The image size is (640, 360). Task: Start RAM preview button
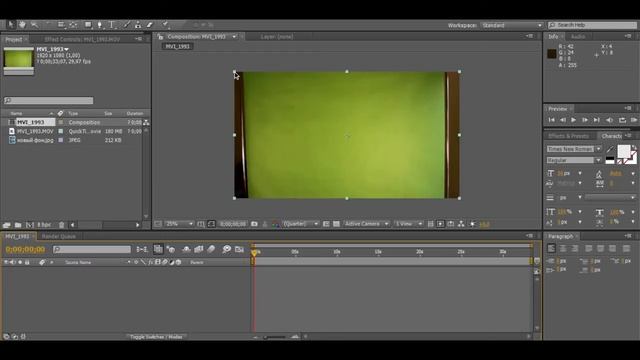coord(634,120)
